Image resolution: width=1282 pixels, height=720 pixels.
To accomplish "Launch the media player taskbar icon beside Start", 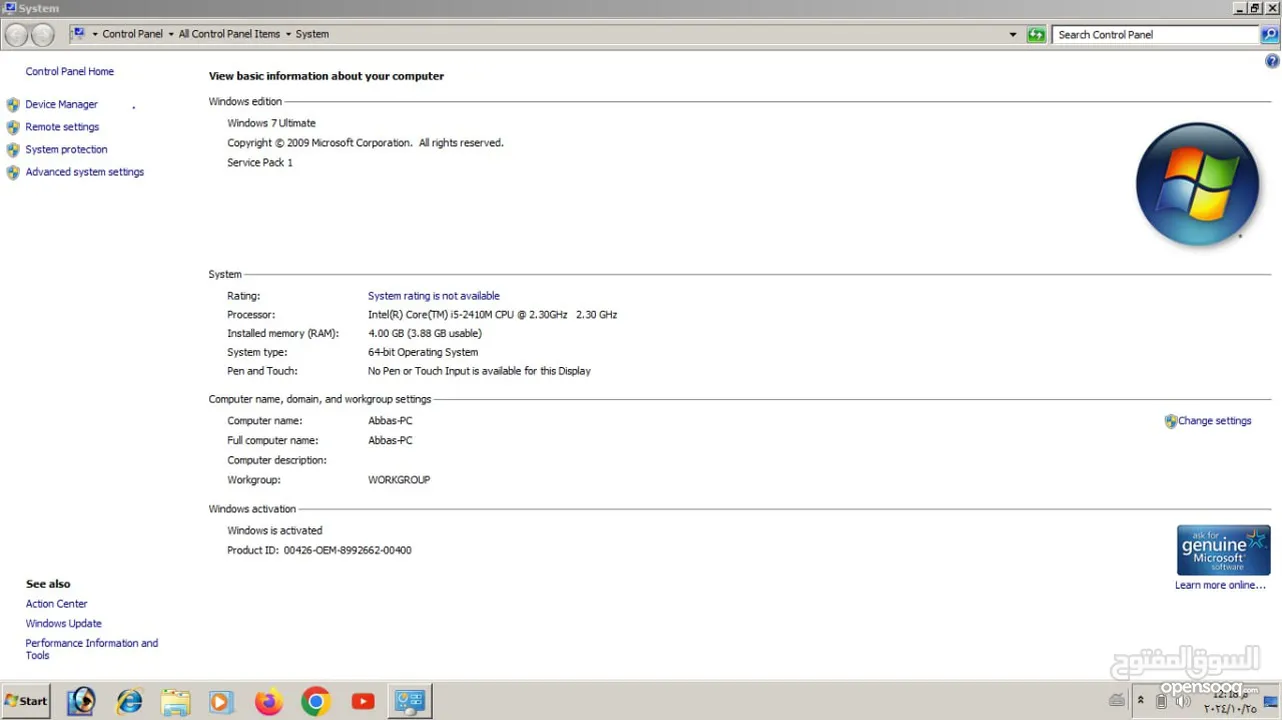I will click(81, 702).
